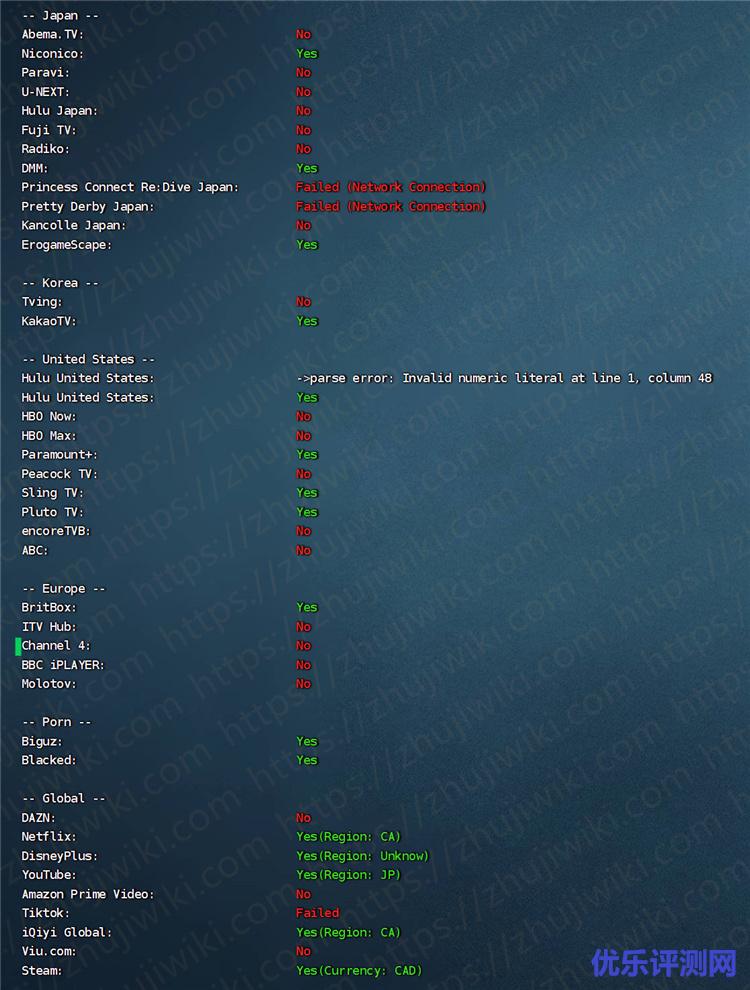Select the 'Tiktok:' label
Screen dimensions: 750x990
point(45,913)
